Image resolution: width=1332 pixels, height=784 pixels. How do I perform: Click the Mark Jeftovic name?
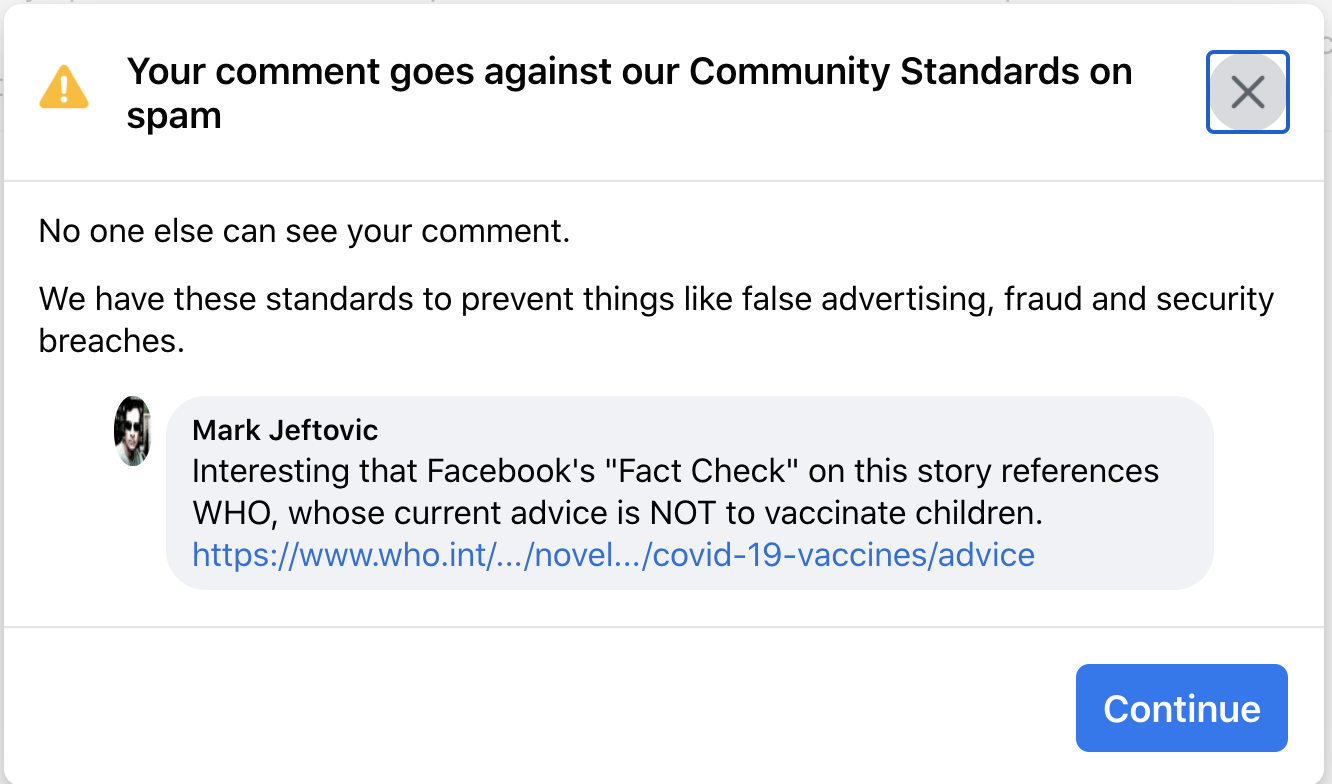coord(285,431)
